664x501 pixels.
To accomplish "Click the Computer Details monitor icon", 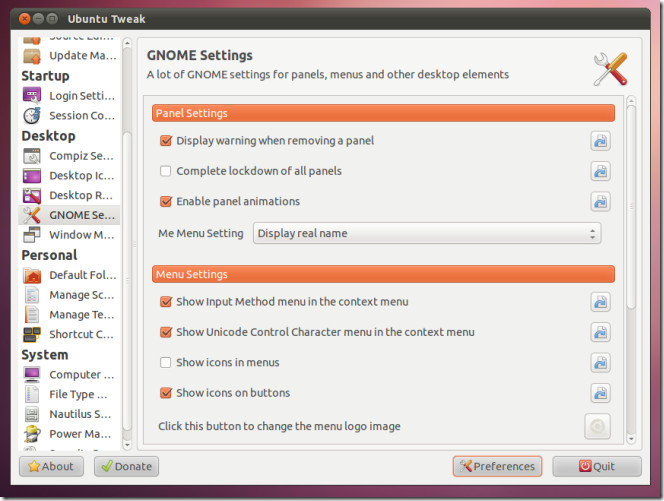I will point(32,375).
